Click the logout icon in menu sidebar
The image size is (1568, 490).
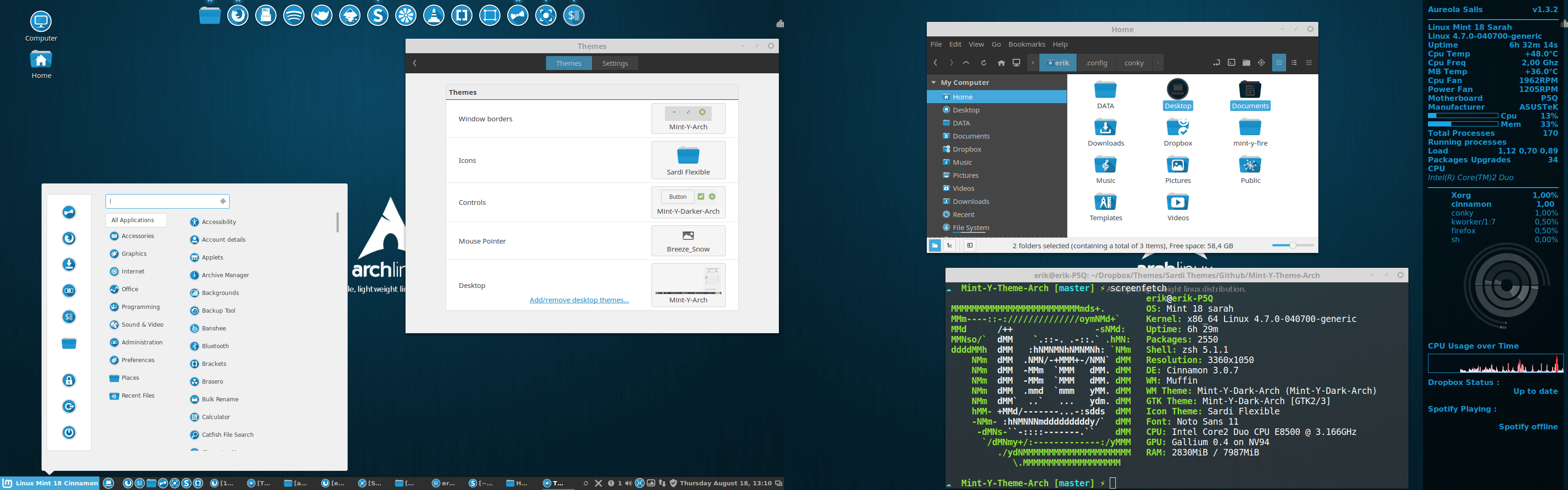point(69,406)
